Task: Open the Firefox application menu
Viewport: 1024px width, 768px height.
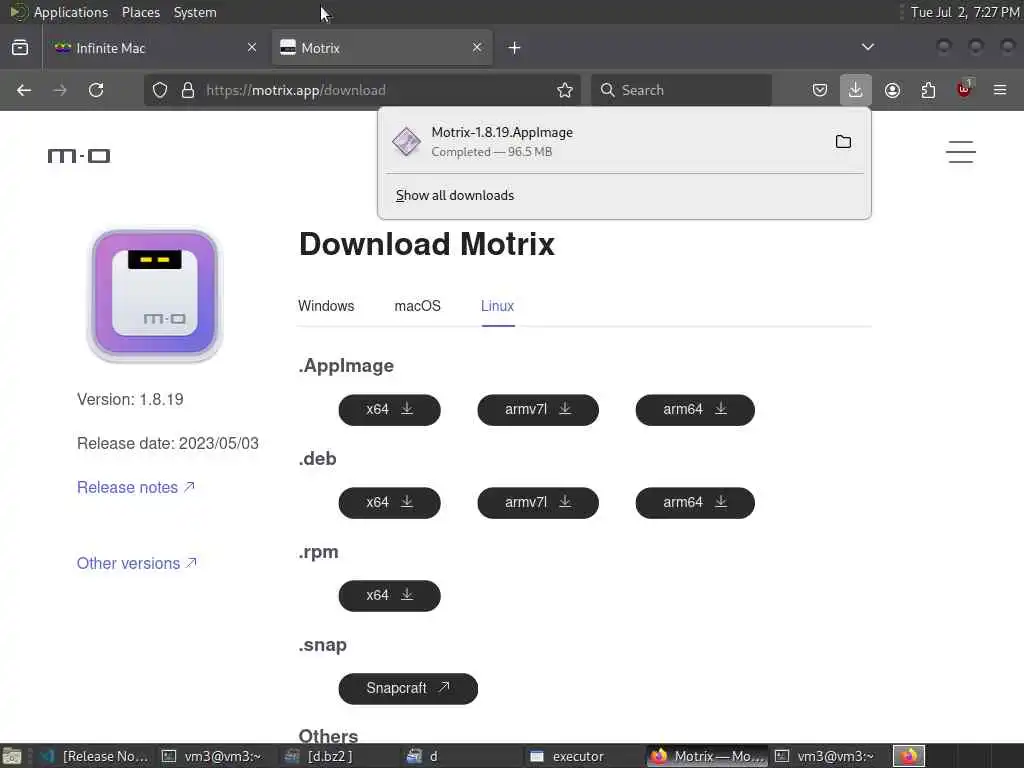Action: coord(1000,90)
